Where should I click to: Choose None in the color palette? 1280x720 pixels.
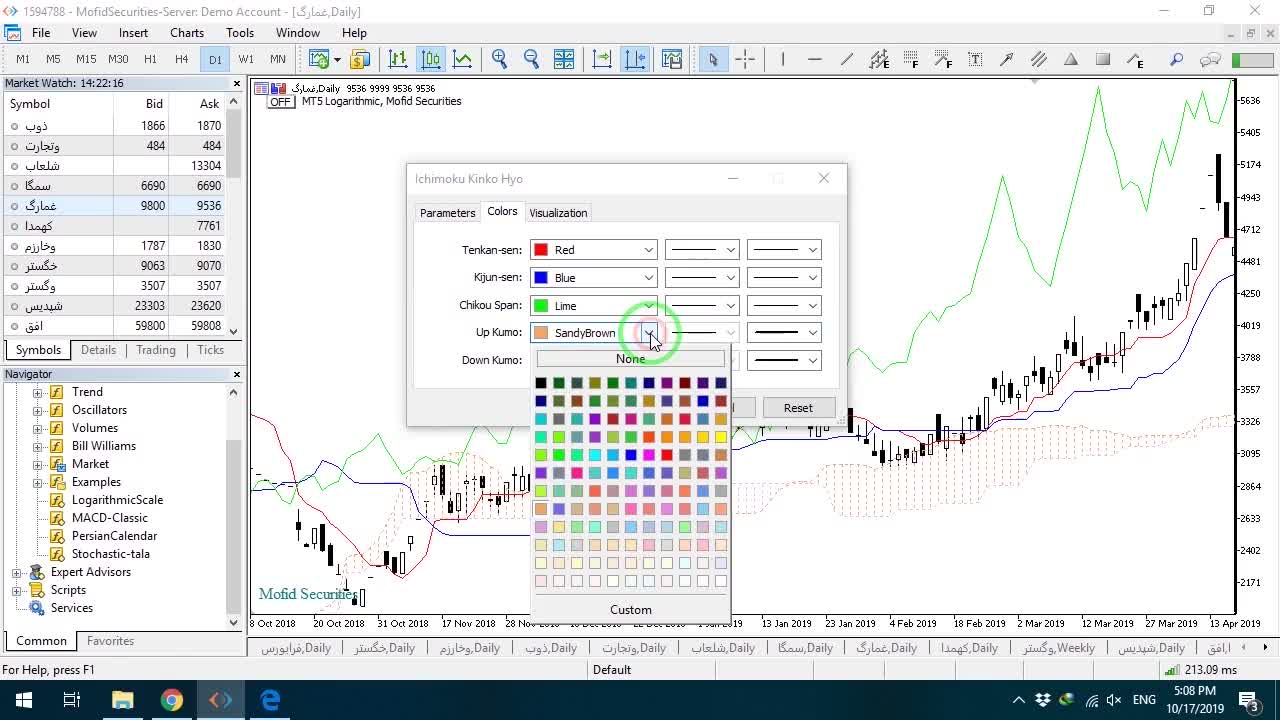point(630,359)
